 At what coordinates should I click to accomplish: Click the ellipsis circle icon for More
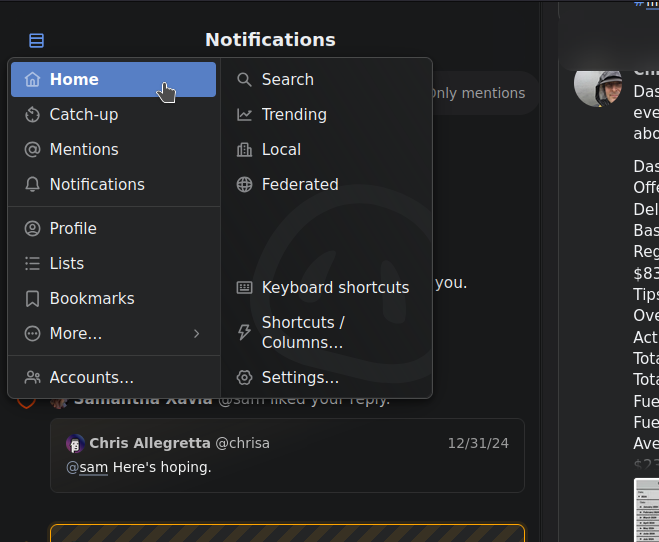click(32, 334)
